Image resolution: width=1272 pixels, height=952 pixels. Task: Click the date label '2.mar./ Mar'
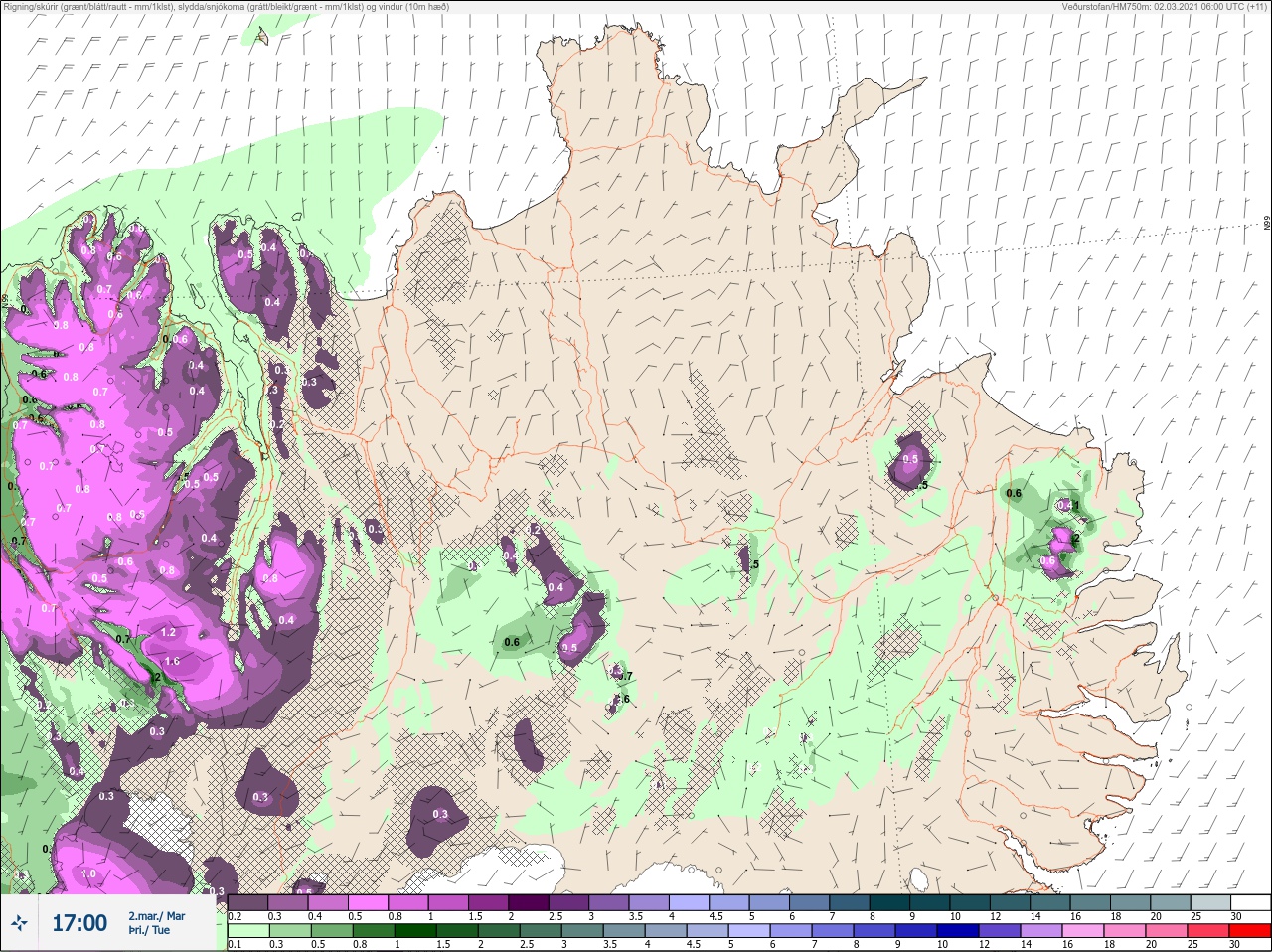(156, 915)
